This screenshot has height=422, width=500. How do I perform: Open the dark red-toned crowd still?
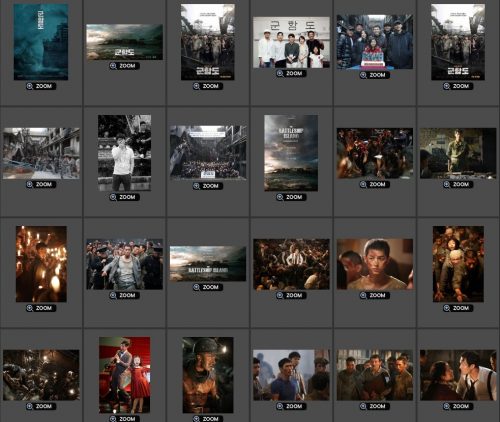pyautogui.click(x=375, y=153)
